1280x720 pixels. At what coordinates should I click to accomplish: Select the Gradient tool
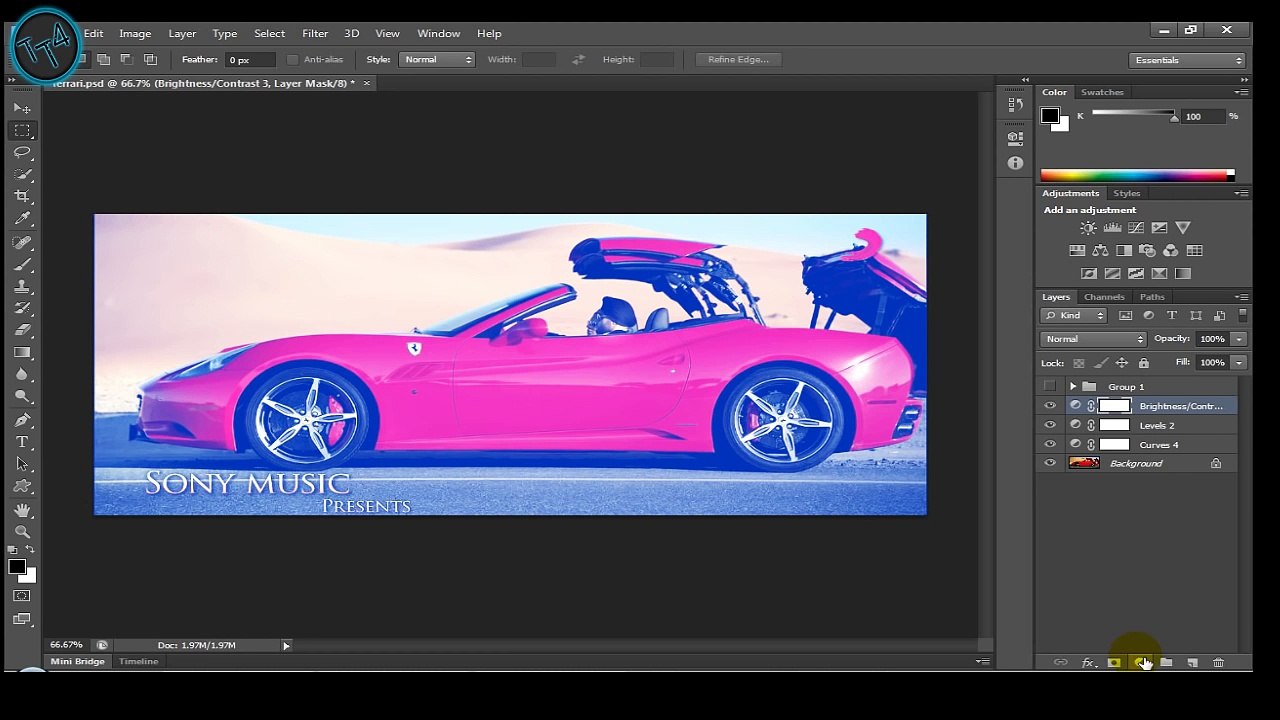[x=22, y=352]
